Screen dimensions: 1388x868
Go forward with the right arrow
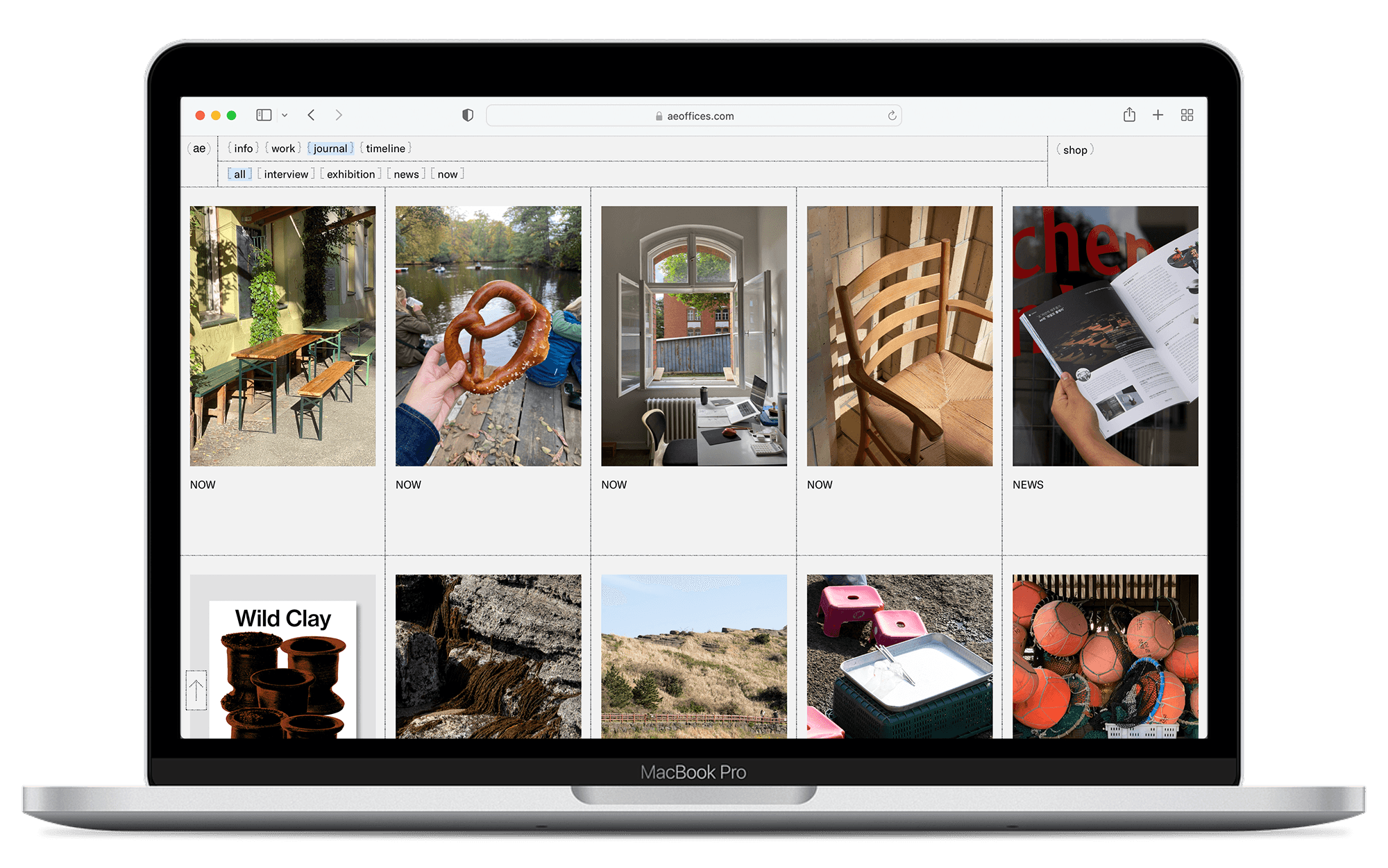click(x=339, y=115)
